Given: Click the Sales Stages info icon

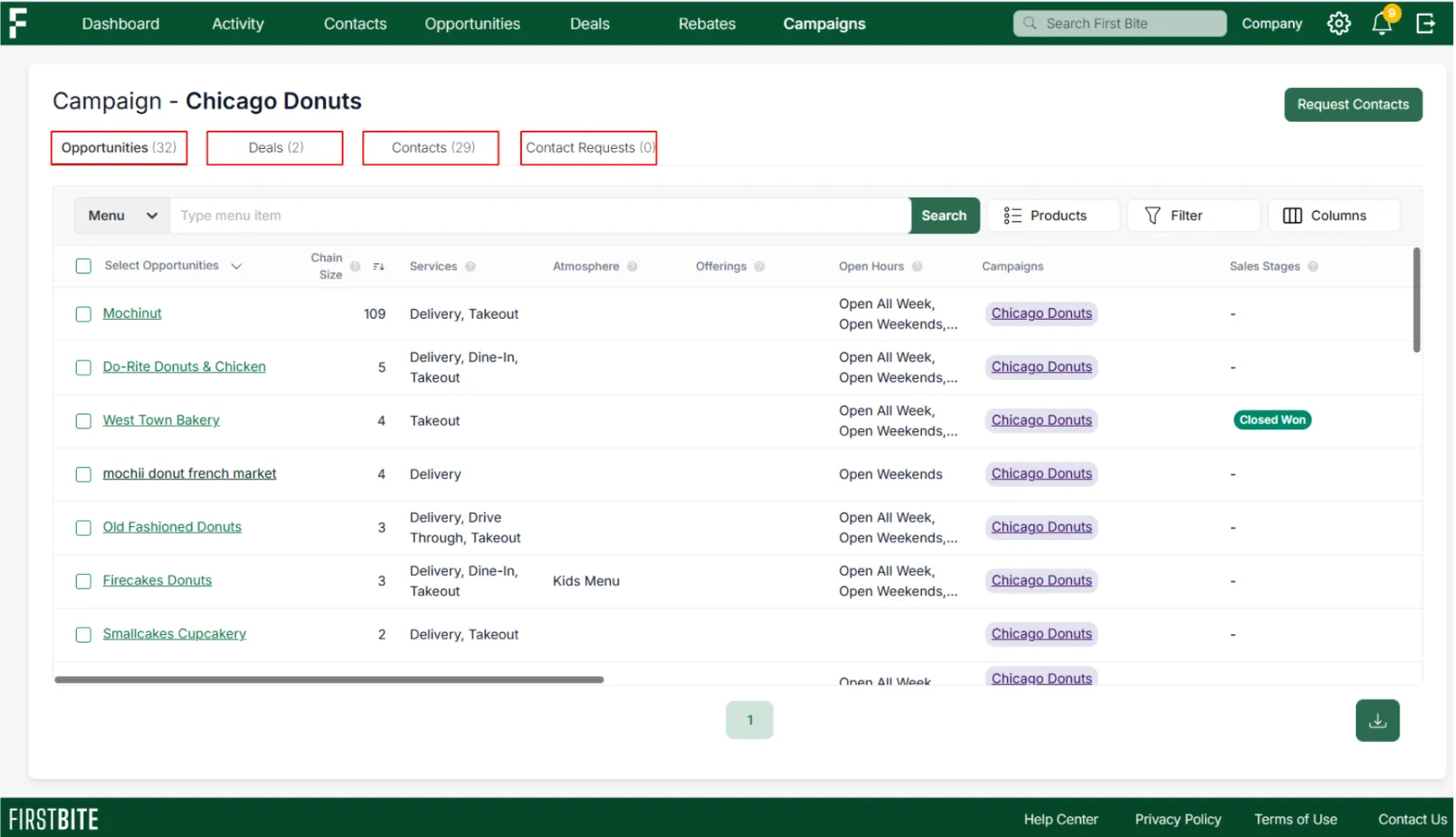Looking at the screenshot, I should coord(1315,267).
